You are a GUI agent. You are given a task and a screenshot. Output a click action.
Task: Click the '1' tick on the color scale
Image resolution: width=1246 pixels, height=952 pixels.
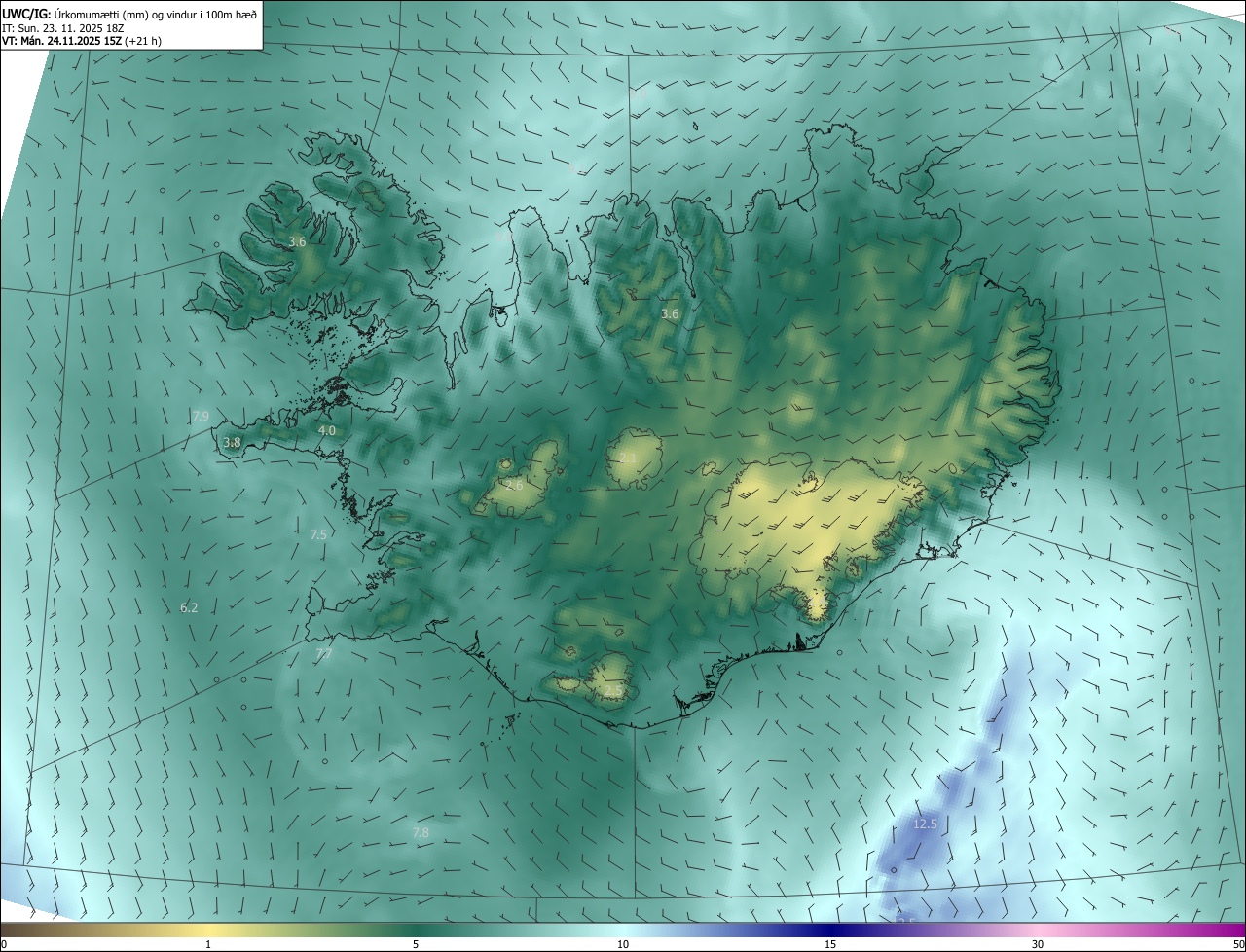tap(208, 944)
